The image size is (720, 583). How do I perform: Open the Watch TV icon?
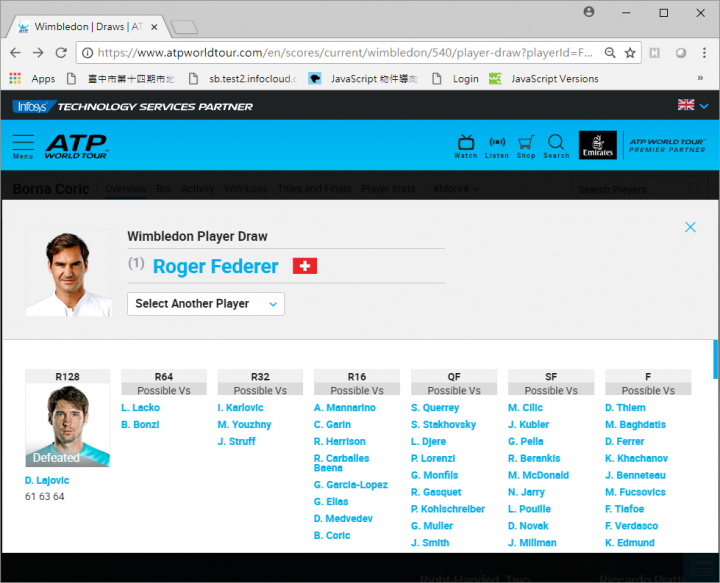(x=466, y=146)
